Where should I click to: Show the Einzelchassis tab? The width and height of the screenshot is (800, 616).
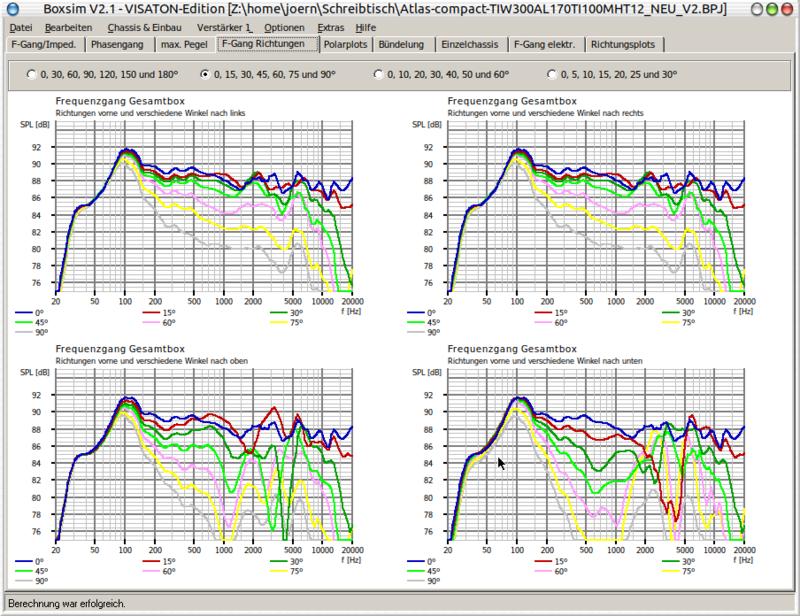point(469,44)
